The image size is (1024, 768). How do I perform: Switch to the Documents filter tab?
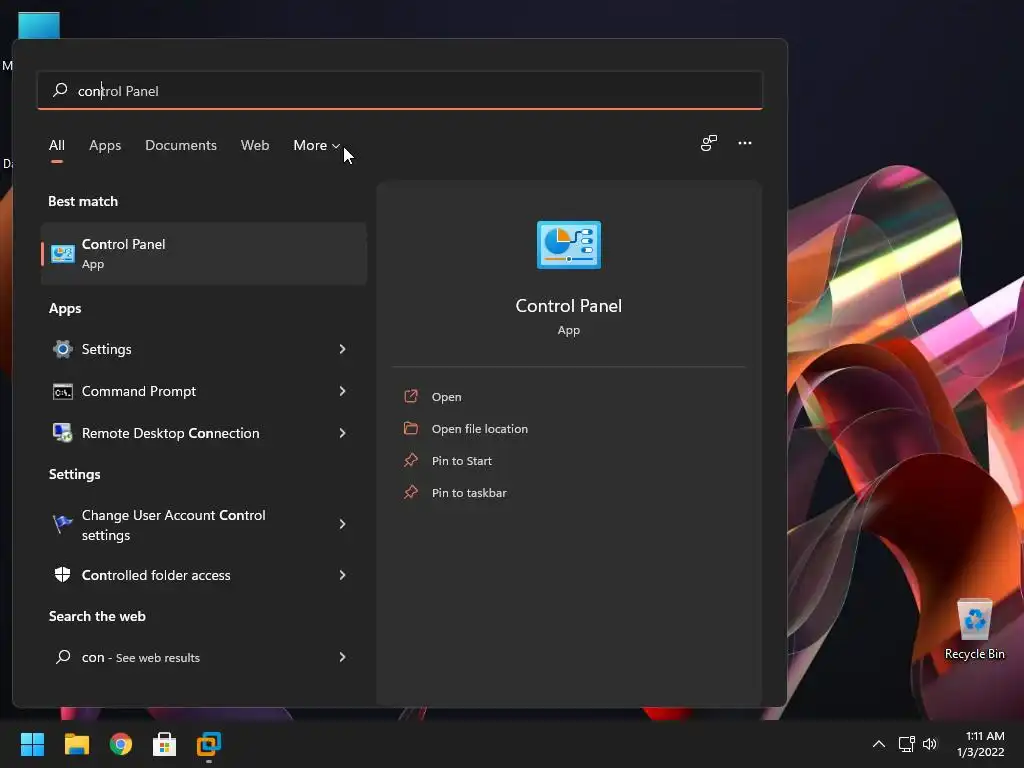181,146
